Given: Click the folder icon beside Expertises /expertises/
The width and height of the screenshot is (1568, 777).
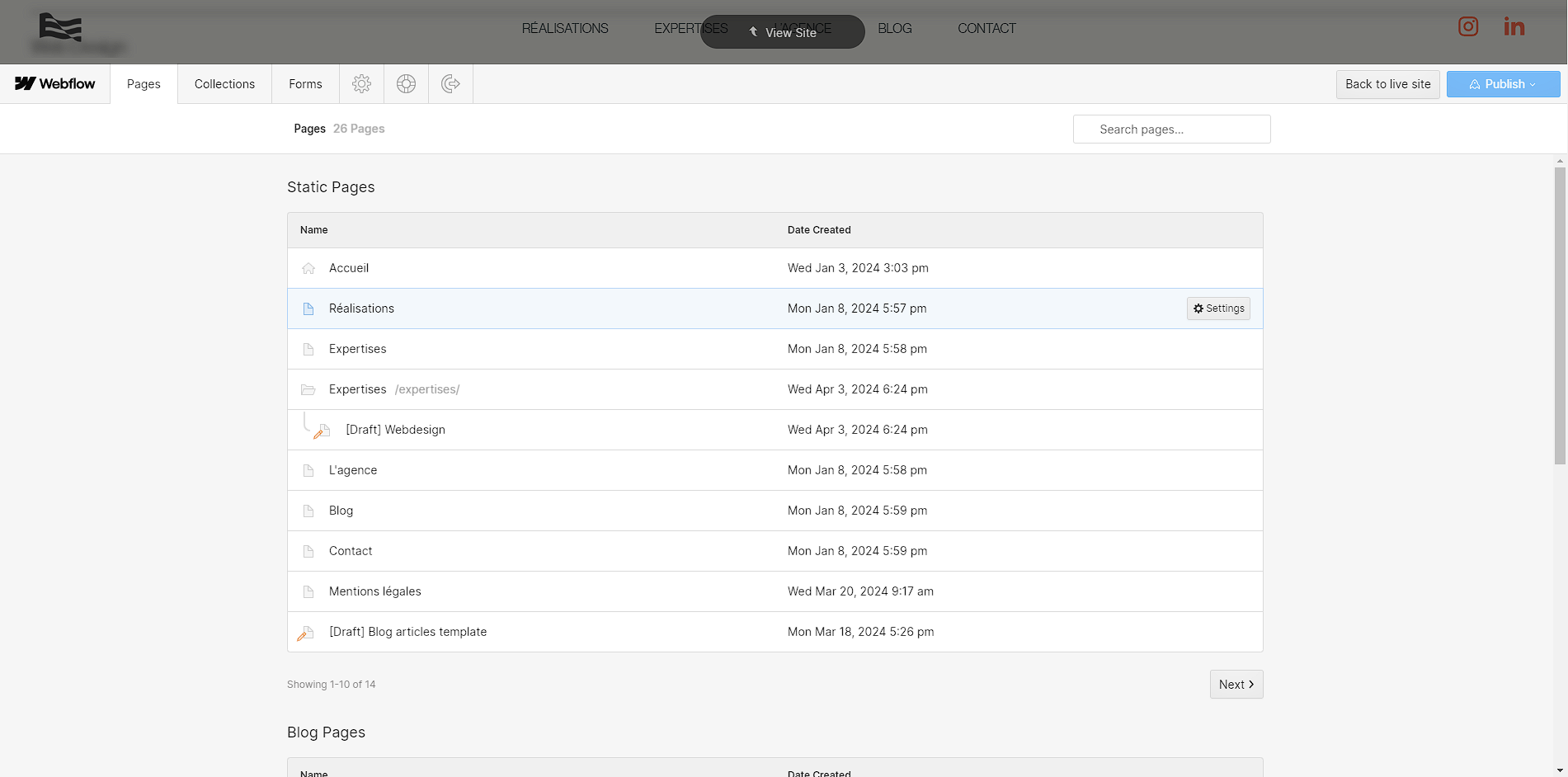Looking at the screenshot, I should click(x=308, y=389).
